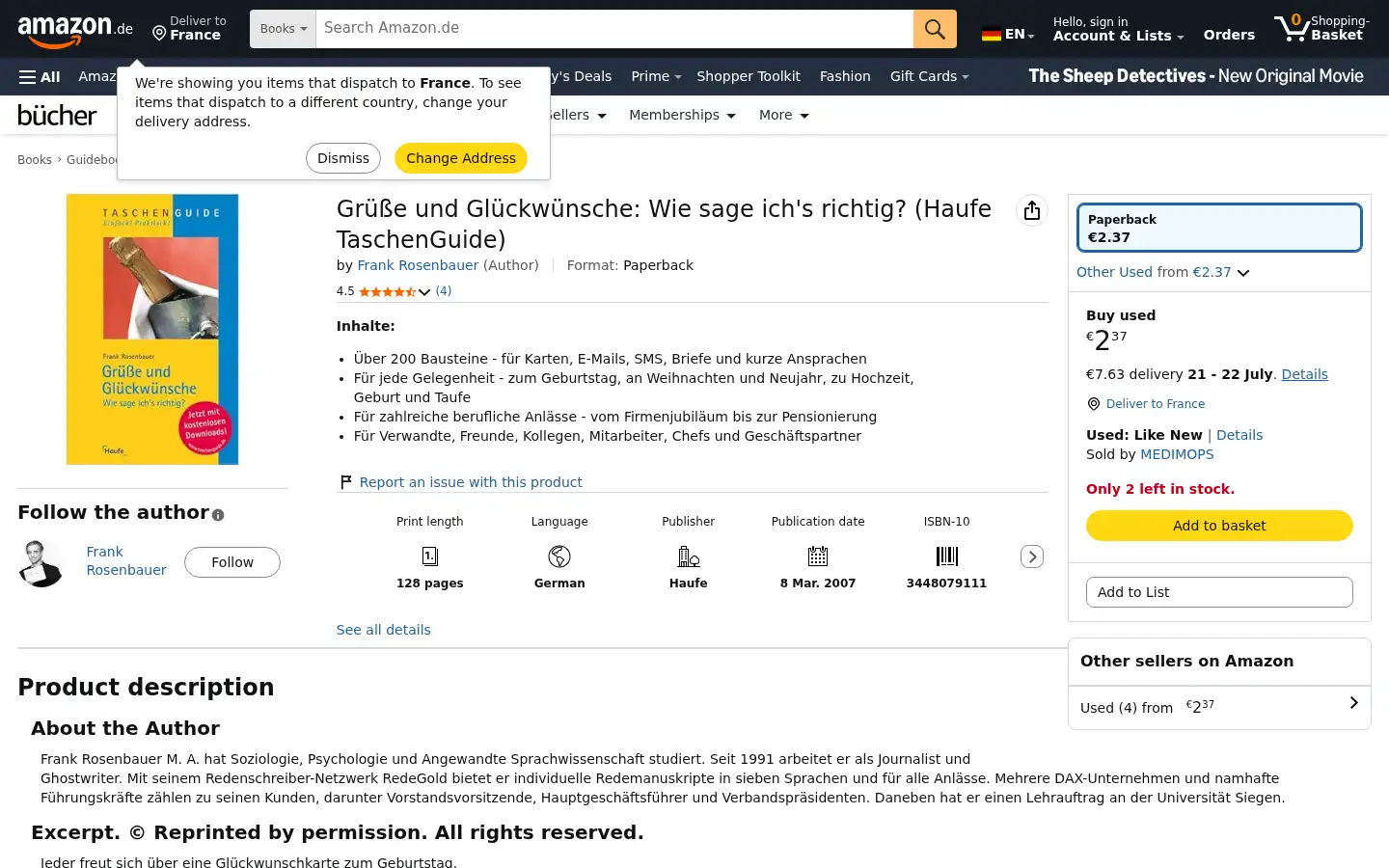Click Frank Rosenbauer's author photo
Screen dimensions: 1389x868
tap(41, 563)
